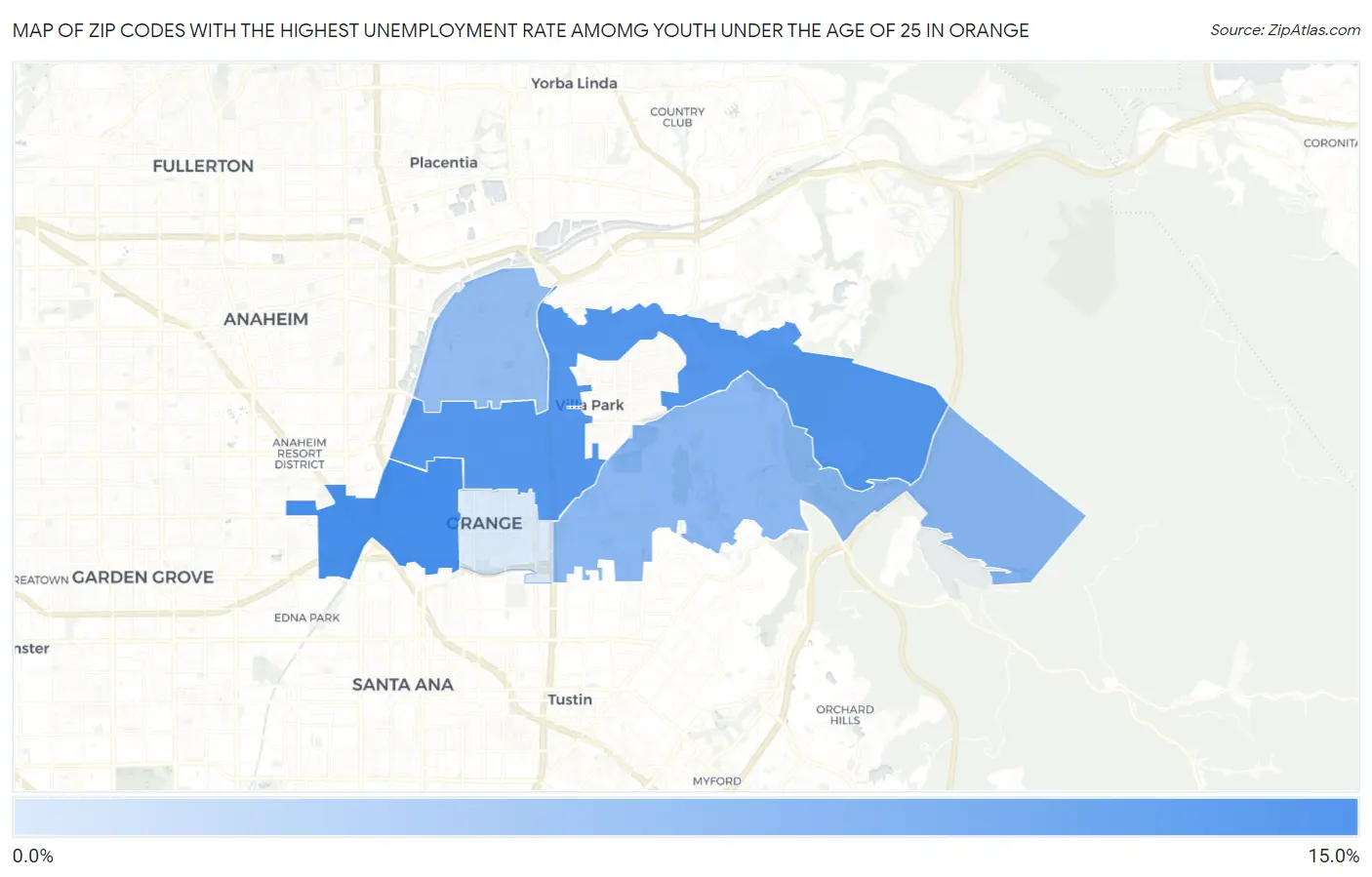Click the GARDEN GROVE label
Image resolution: width=1372 pixels, height=877 pixels.
142,577
